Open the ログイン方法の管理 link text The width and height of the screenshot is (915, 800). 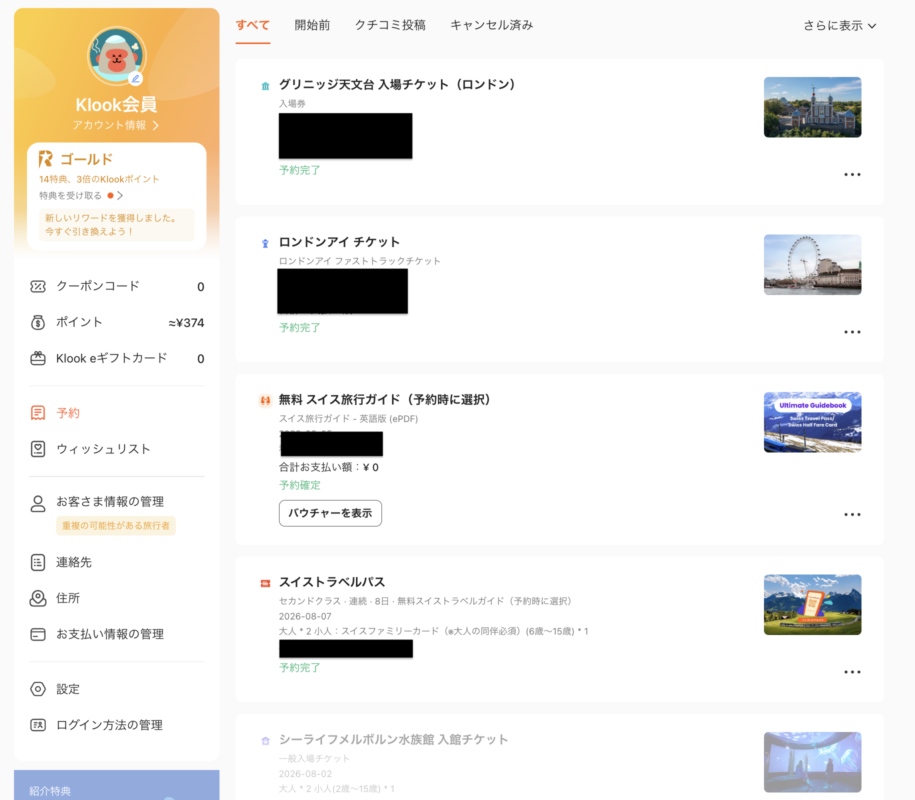(109, 725)
